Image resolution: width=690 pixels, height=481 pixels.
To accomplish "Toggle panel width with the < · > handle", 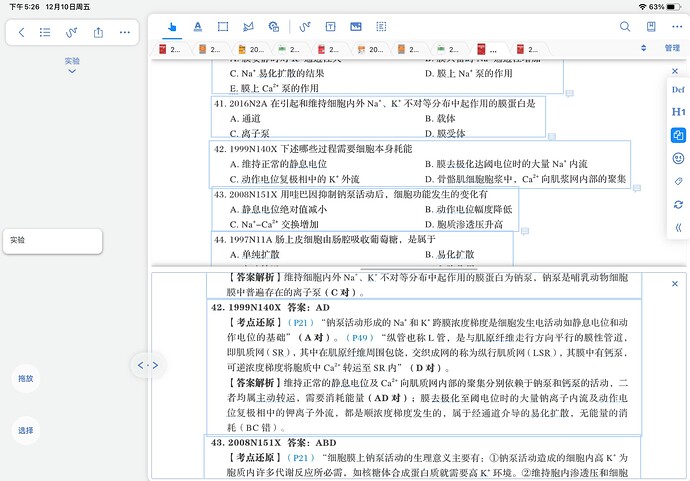I will coord(148,365).
